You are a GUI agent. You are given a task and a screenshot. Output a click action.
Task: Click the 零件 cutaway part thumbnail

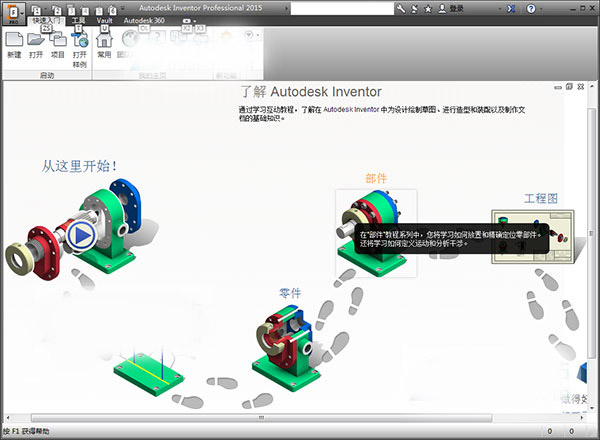click(x=287, y=347)
